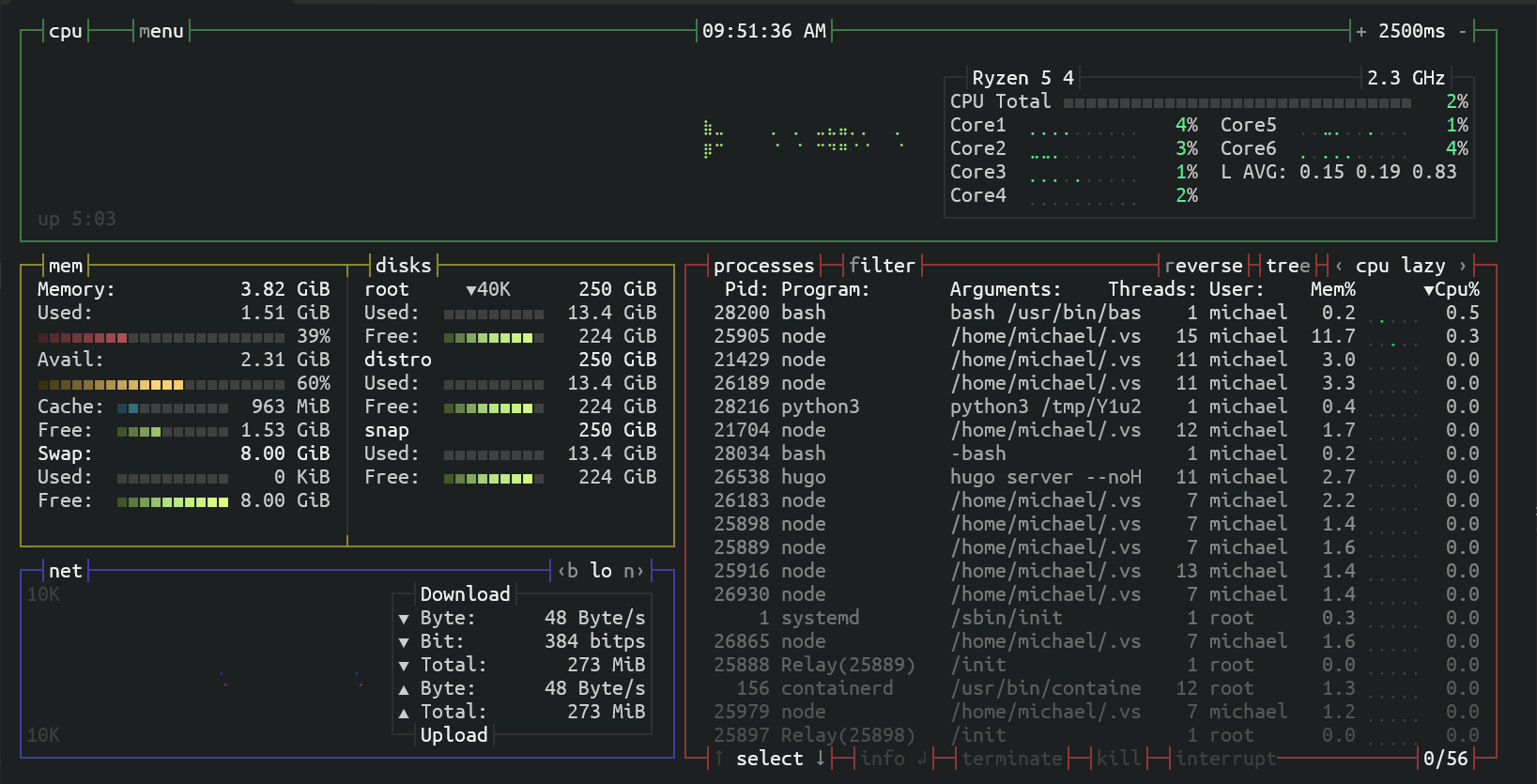Click the kill button

(x=1118, y=759)
